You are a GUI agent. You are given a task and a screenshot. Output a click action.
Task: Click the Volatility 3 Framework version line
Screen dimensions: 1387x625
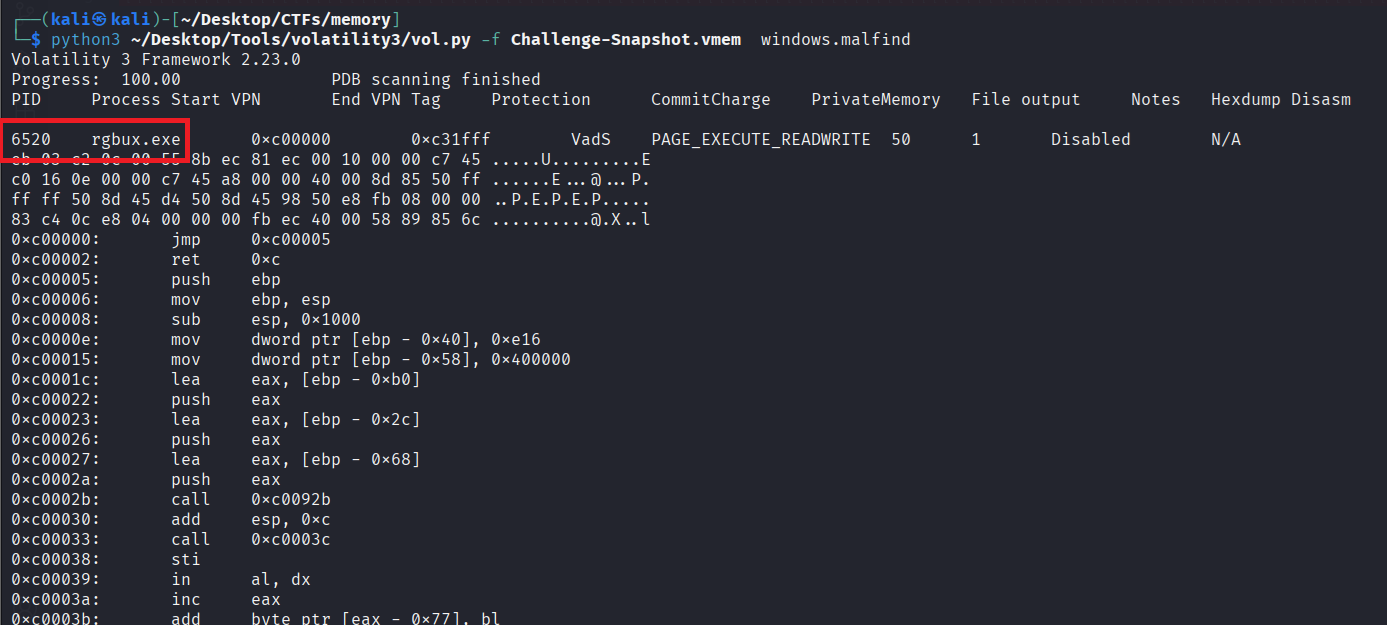(x=155, y=60)
